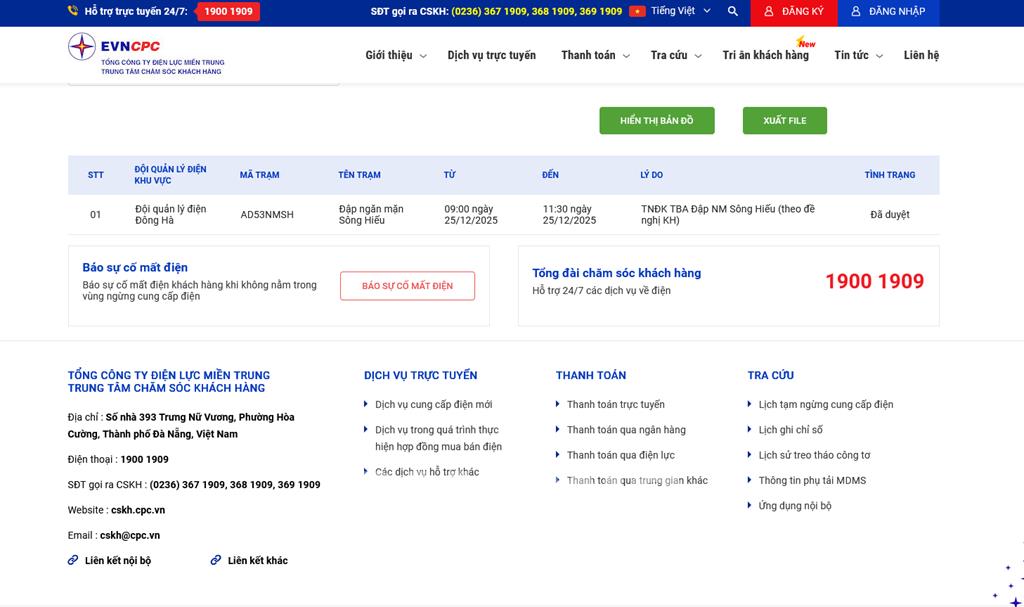1024x607 pixels.
Task: Click the Vietnam flag language icon
Action: coord(637,12)
